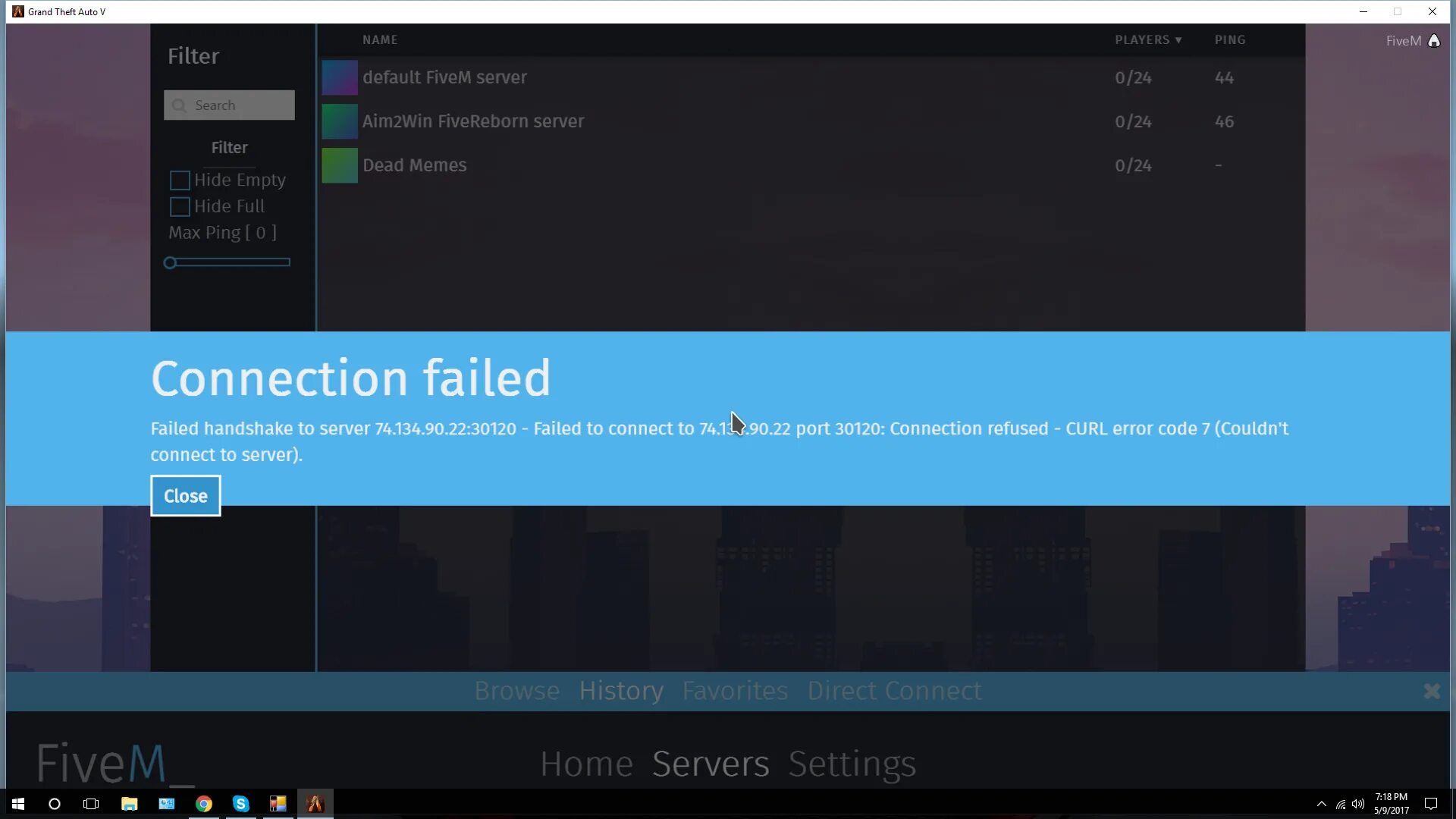This screenshot has height=819, width=1456.
Task: Drag the Max Ping slider right
Action: coord(171,262)
